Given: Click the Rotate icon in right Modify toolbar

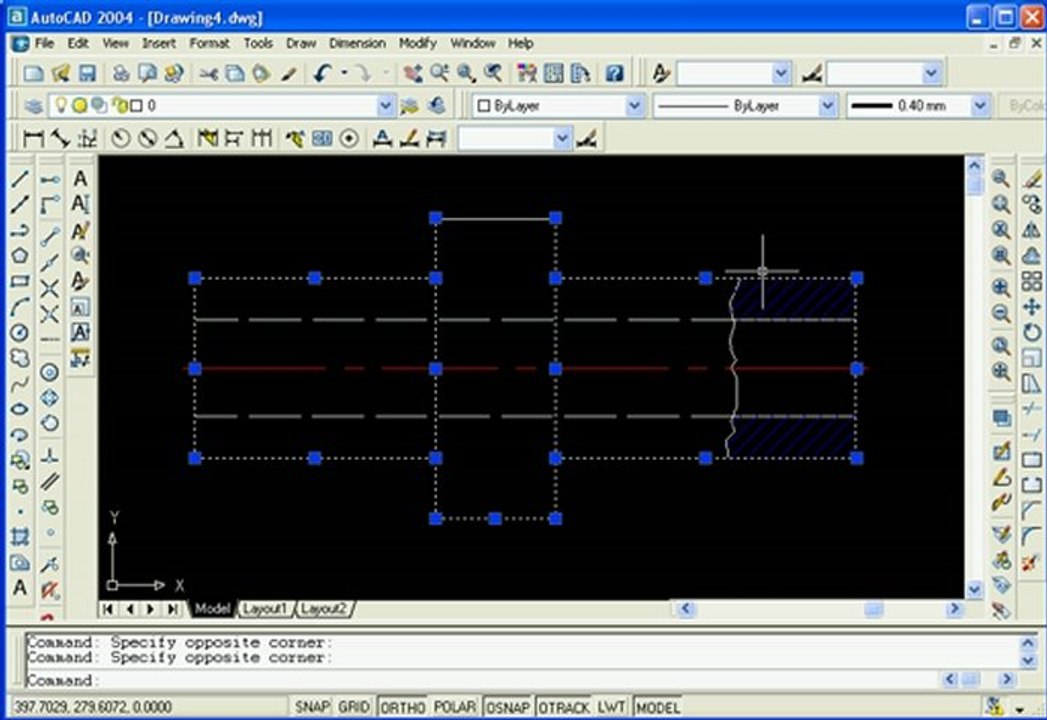Looking at the screenshot, I should [x=1032, y=332].
